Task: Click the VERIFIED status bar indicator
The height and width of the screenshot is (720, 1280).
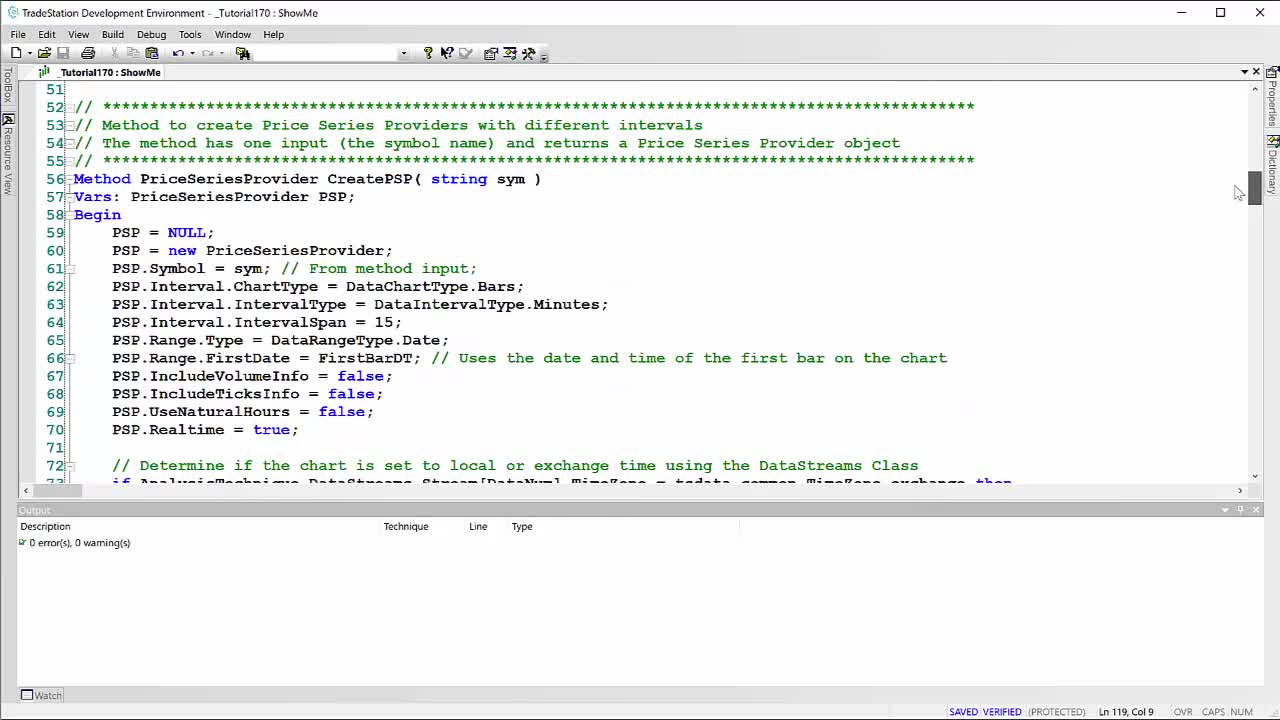Action: tap(1002, 712)
